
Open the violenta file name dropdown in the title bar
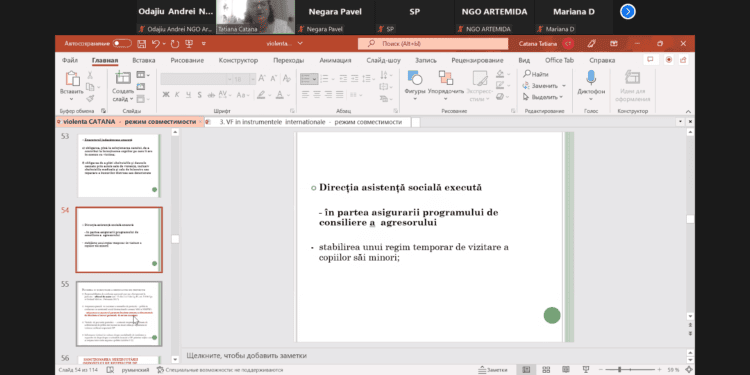click(300, 44)
